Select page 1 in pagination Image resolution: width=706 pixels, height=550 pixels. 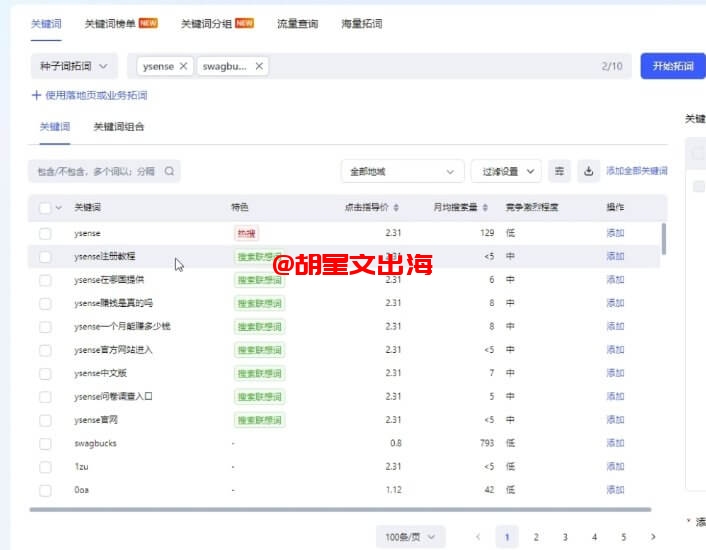(x=507, y=537)
